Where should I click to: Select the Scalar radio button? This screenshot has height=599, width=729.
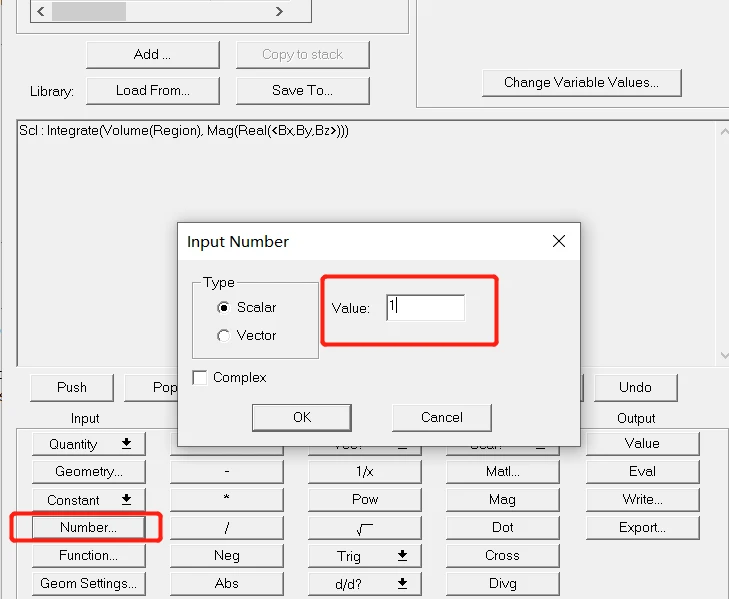[x=224, y=307]
